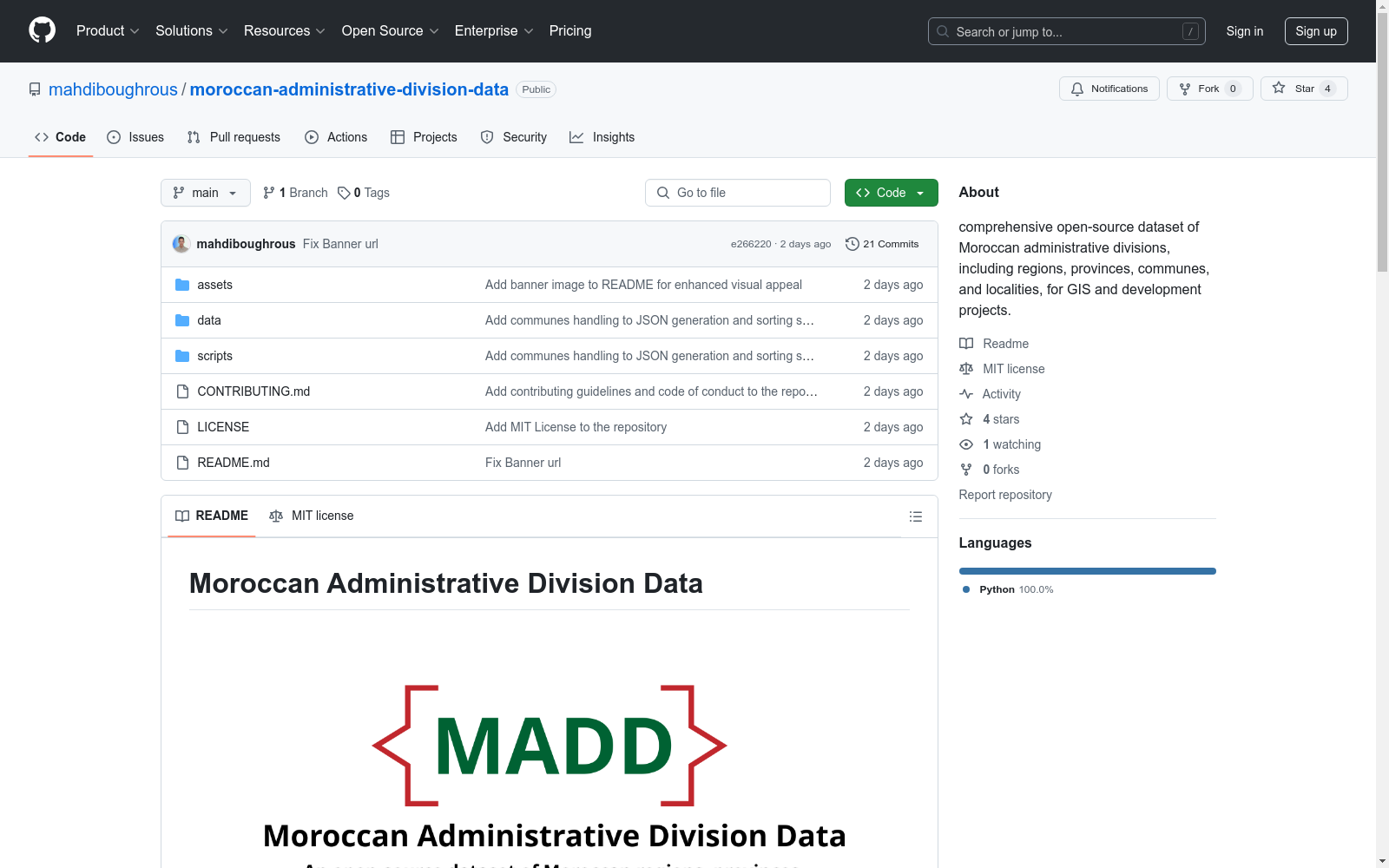1389x868 pixels.
Task: Click the Python language dot
Action: click(x=966, y=589)
